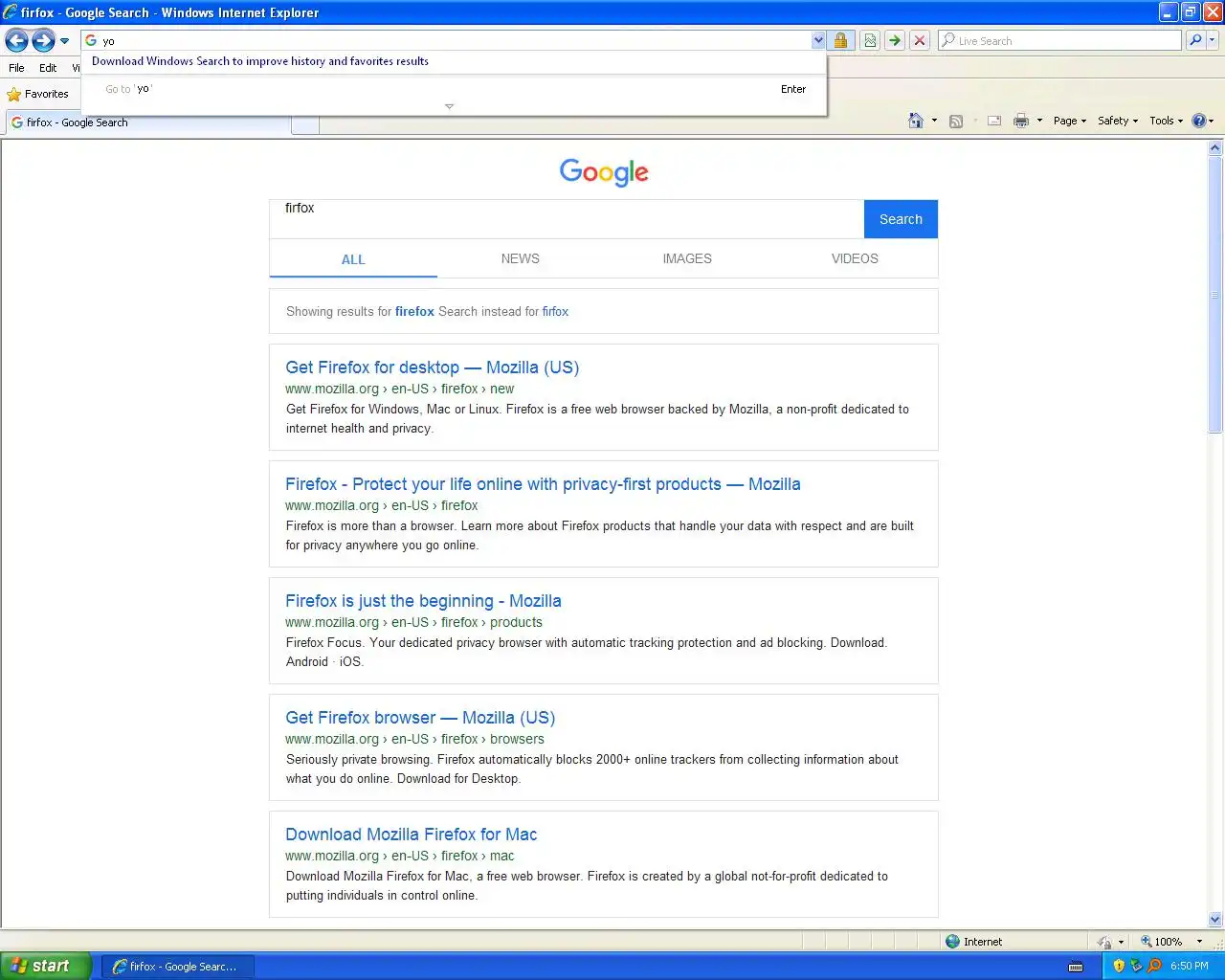
Task: Switch to the ALL results tab
Action: [x=353, y=259]
